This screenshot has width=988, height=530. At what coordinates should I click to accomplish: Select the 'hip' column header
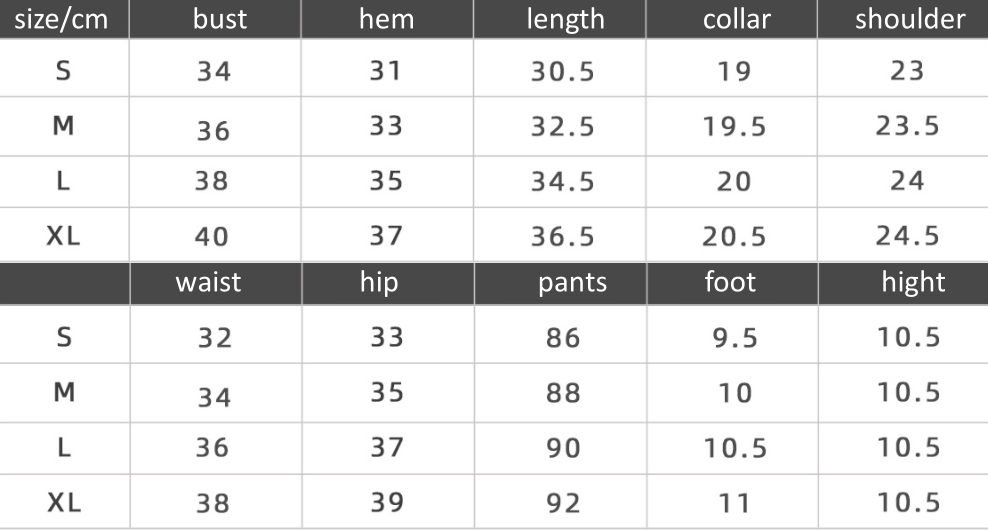pyautogui.click(x=379, y=282)
